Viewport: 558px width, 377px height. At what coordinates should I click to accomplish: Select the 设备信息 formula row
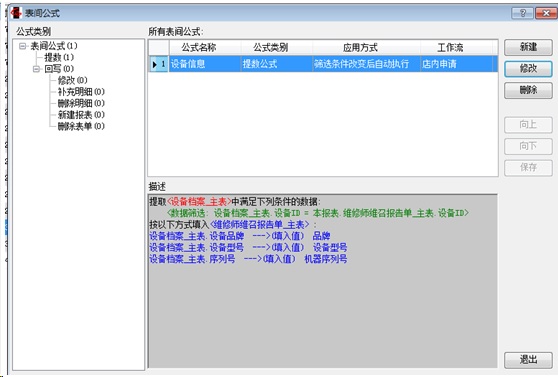point(323,64)
